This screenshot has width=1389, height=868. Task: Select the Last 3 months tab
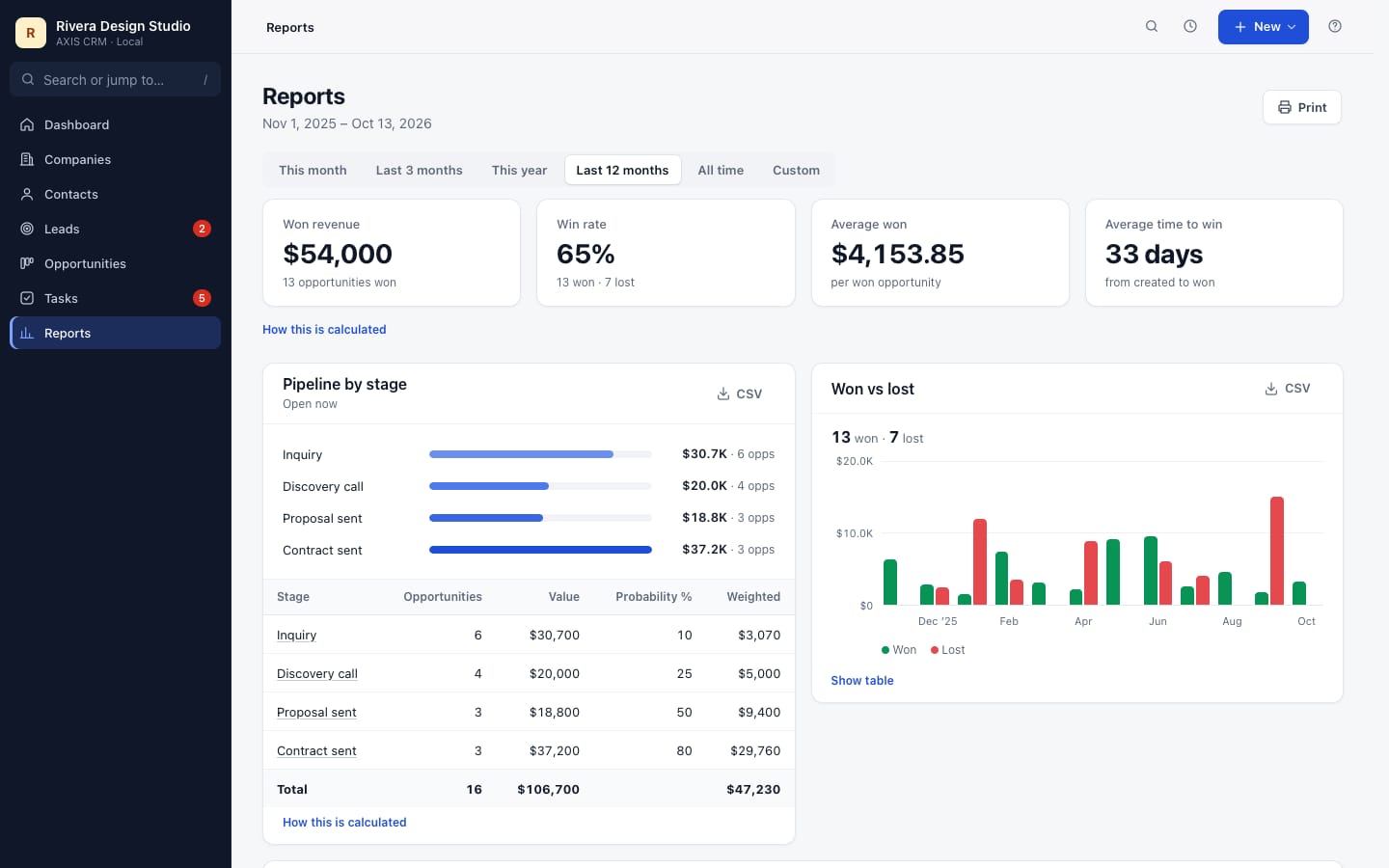coord(420,170)
